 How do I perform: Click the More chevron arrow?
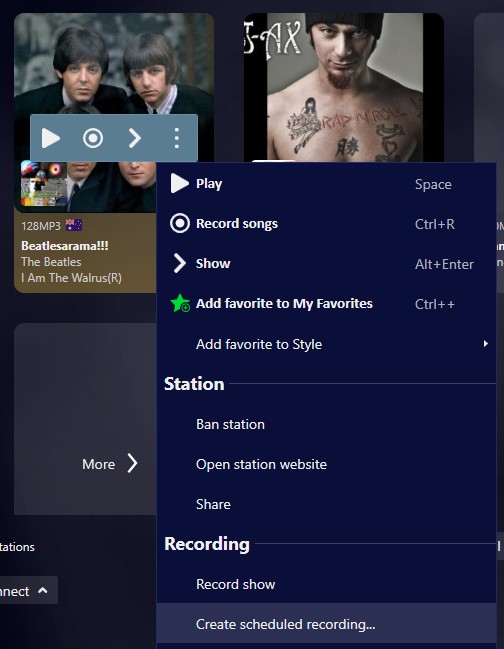(x=132, y=463)
